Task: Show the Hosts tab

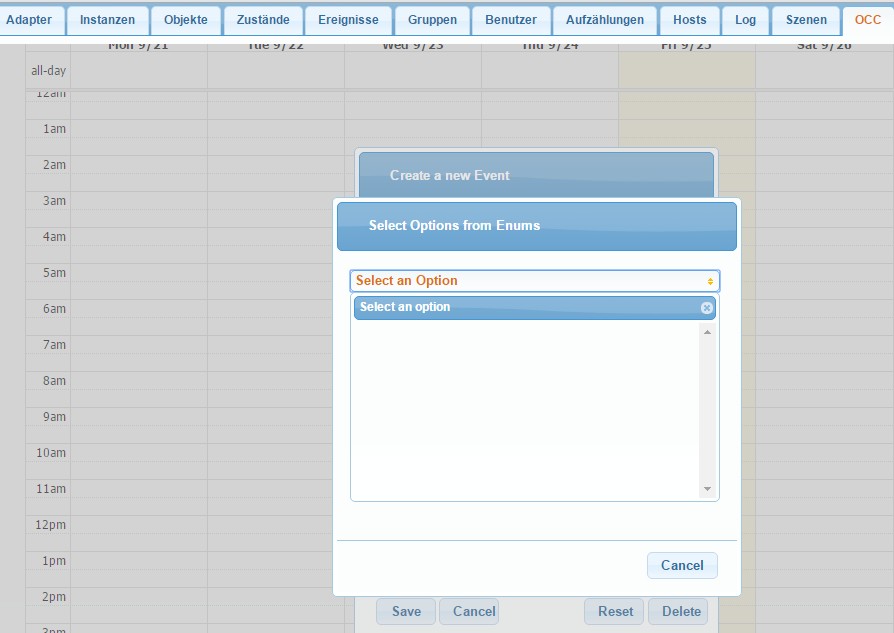Action: [x=689, y=20]
